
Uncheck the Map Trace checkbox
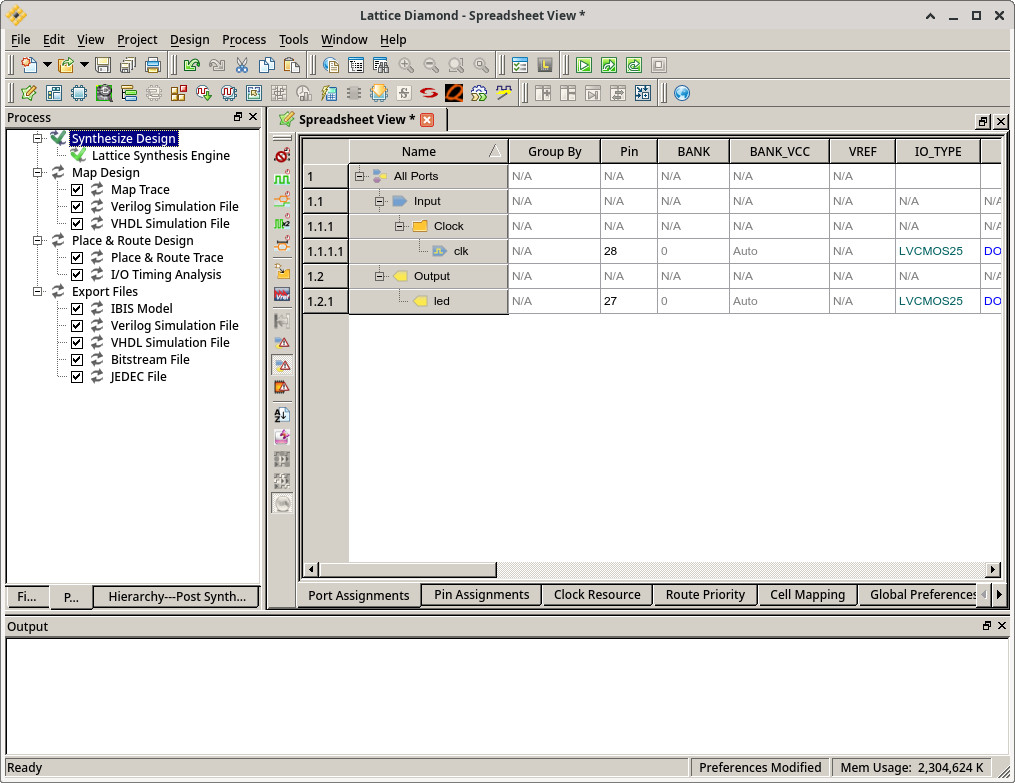[x=77, y=190]
